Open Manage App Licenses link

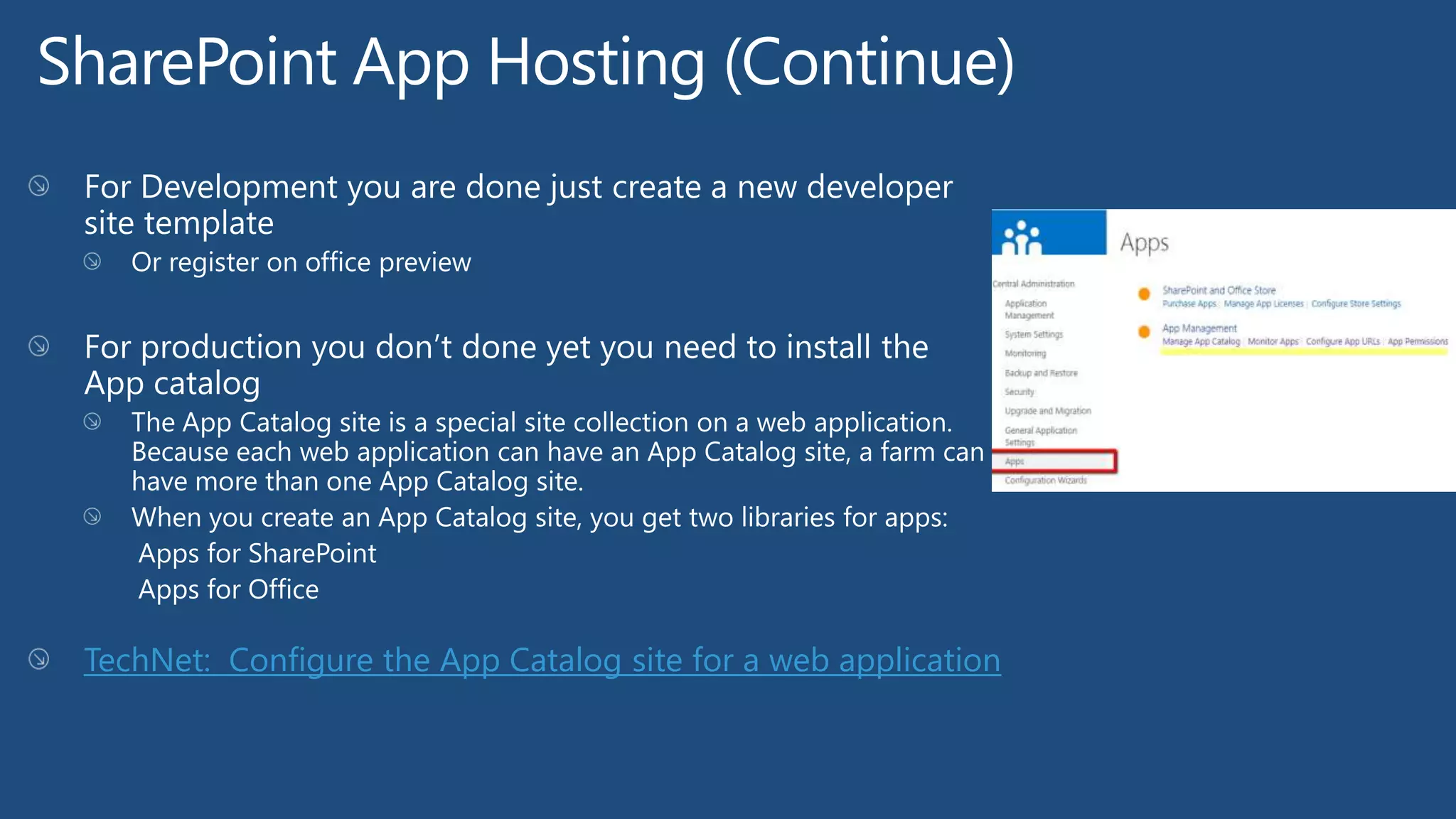pyautogui.click(x=1263, y=304)
